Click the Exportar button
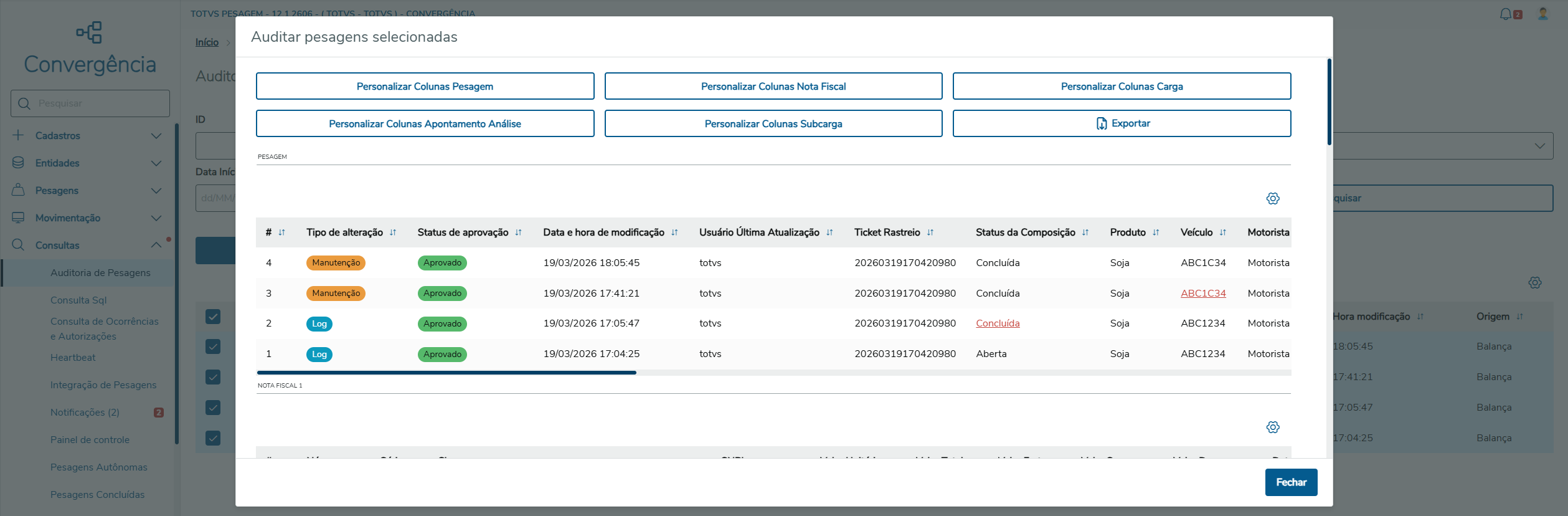Viewport: 1568px width, 516px height. (1122, 123)
